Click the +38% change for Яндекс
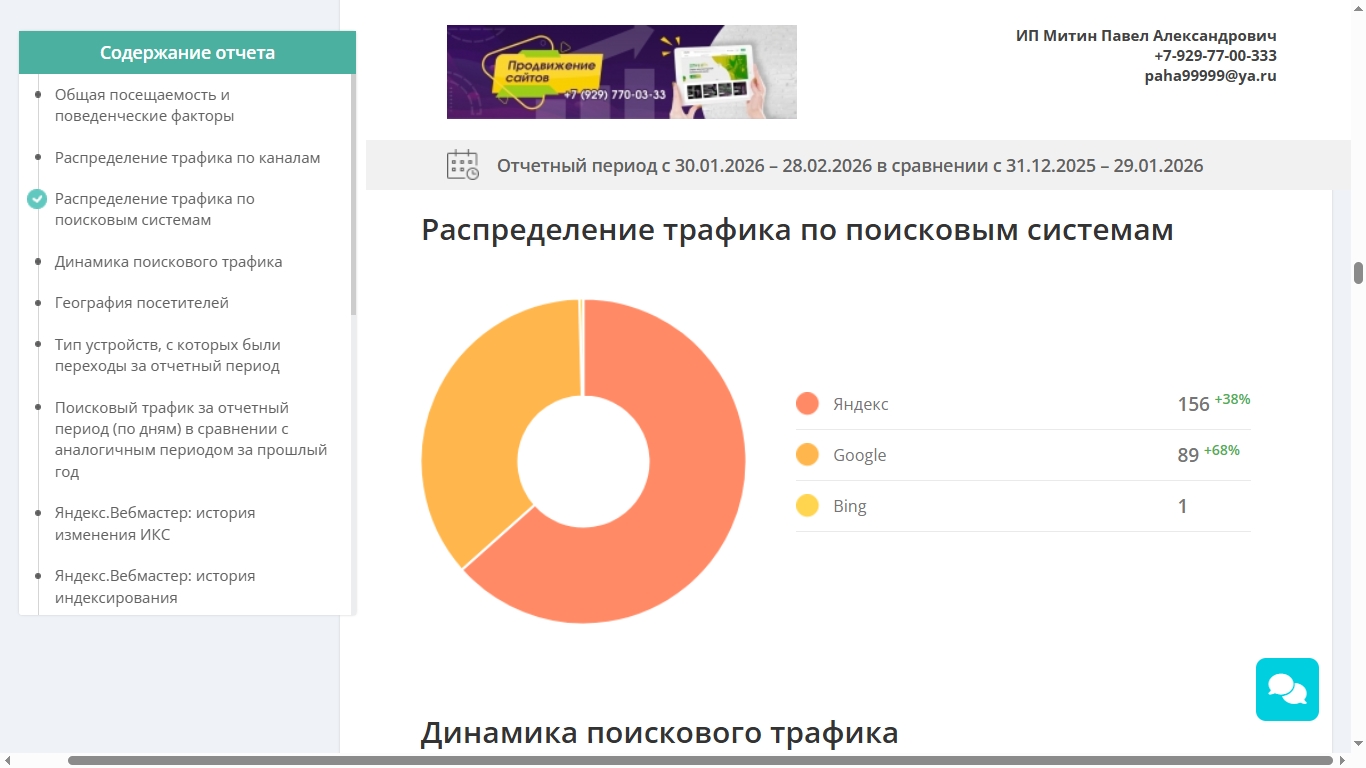The height and width of the screenshot is (768, 1366). tap(1232, 399)
